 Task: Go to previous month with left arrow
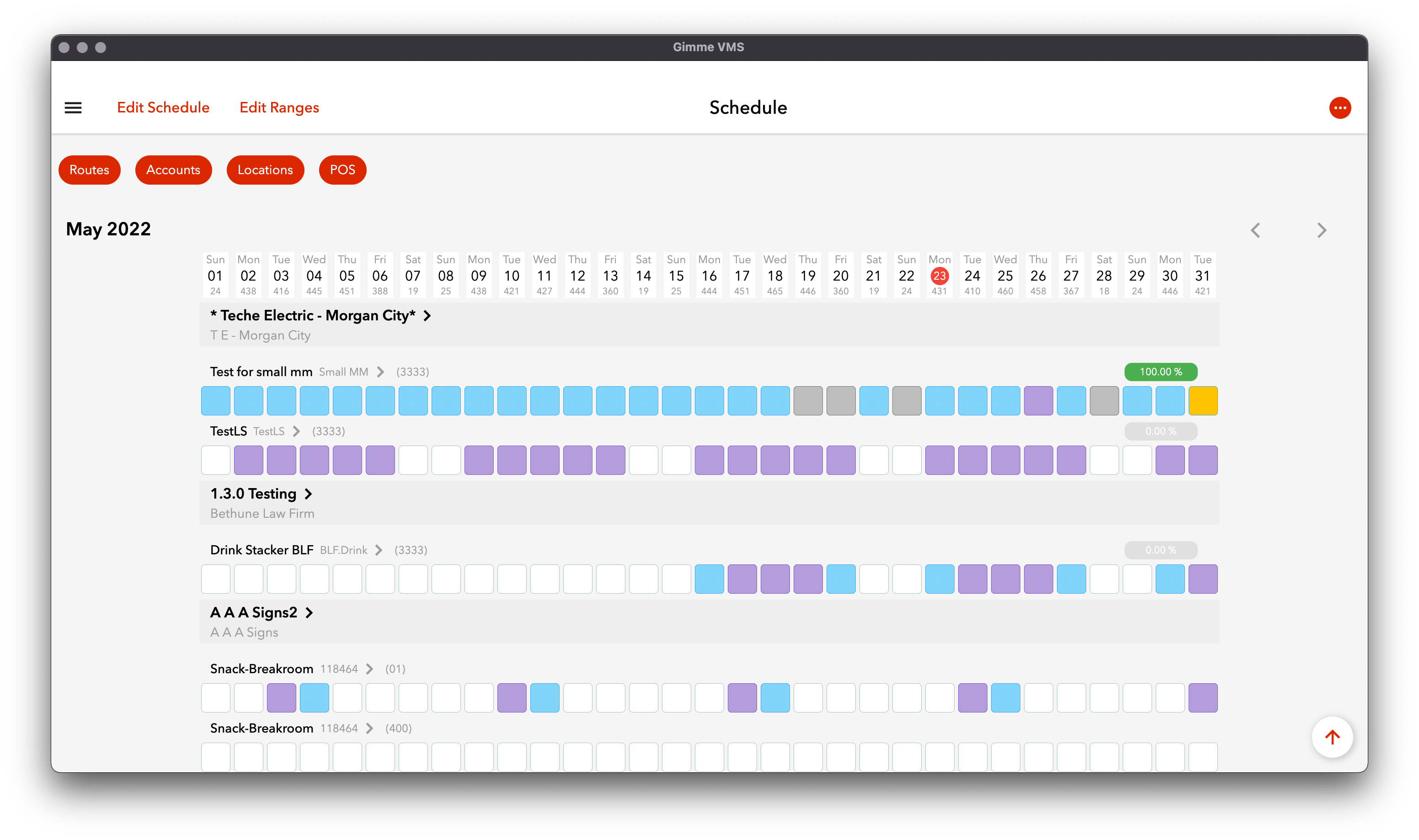1255,230
